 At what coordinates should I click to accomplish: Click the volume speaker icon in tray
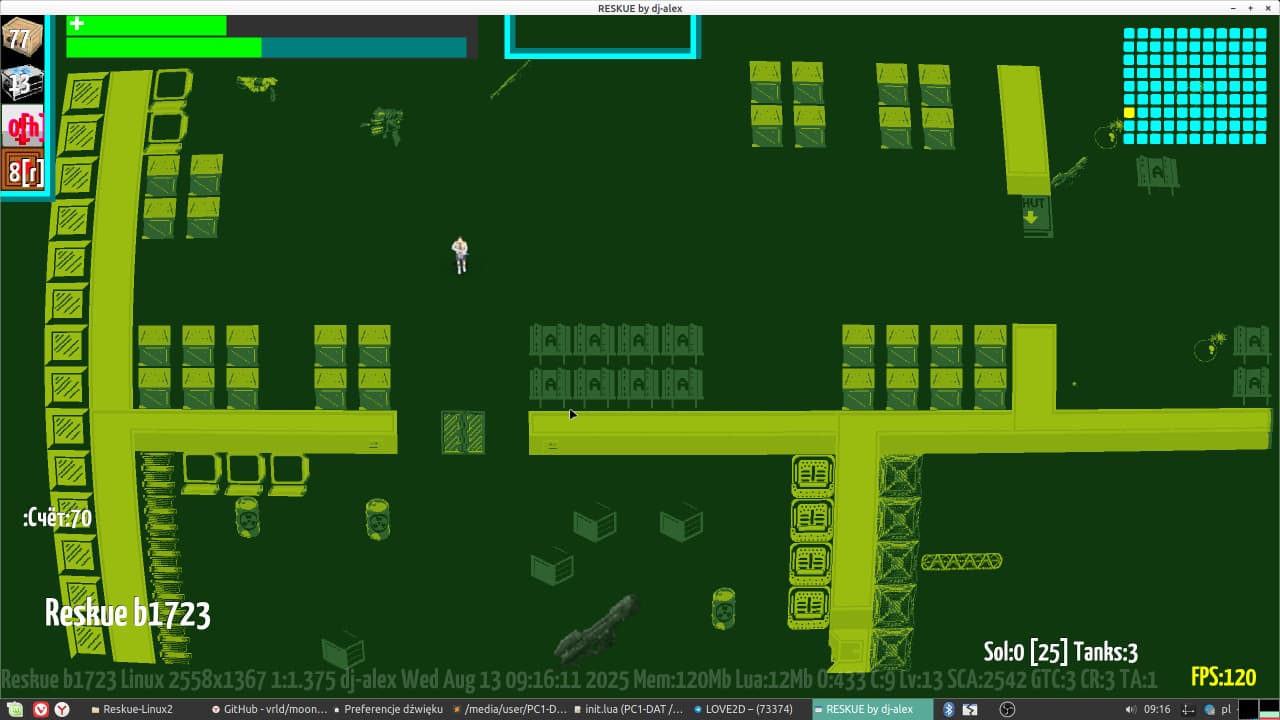pyautogui.click(x=1130, y=709)
